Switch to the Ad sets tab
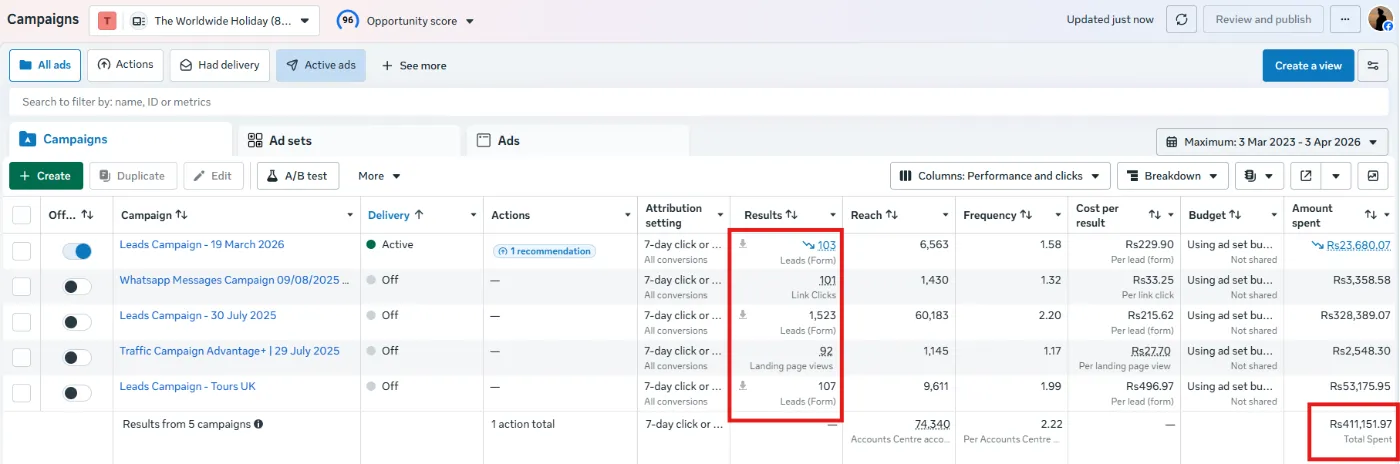Screen dimensions: 1400x464 point(348,141)
